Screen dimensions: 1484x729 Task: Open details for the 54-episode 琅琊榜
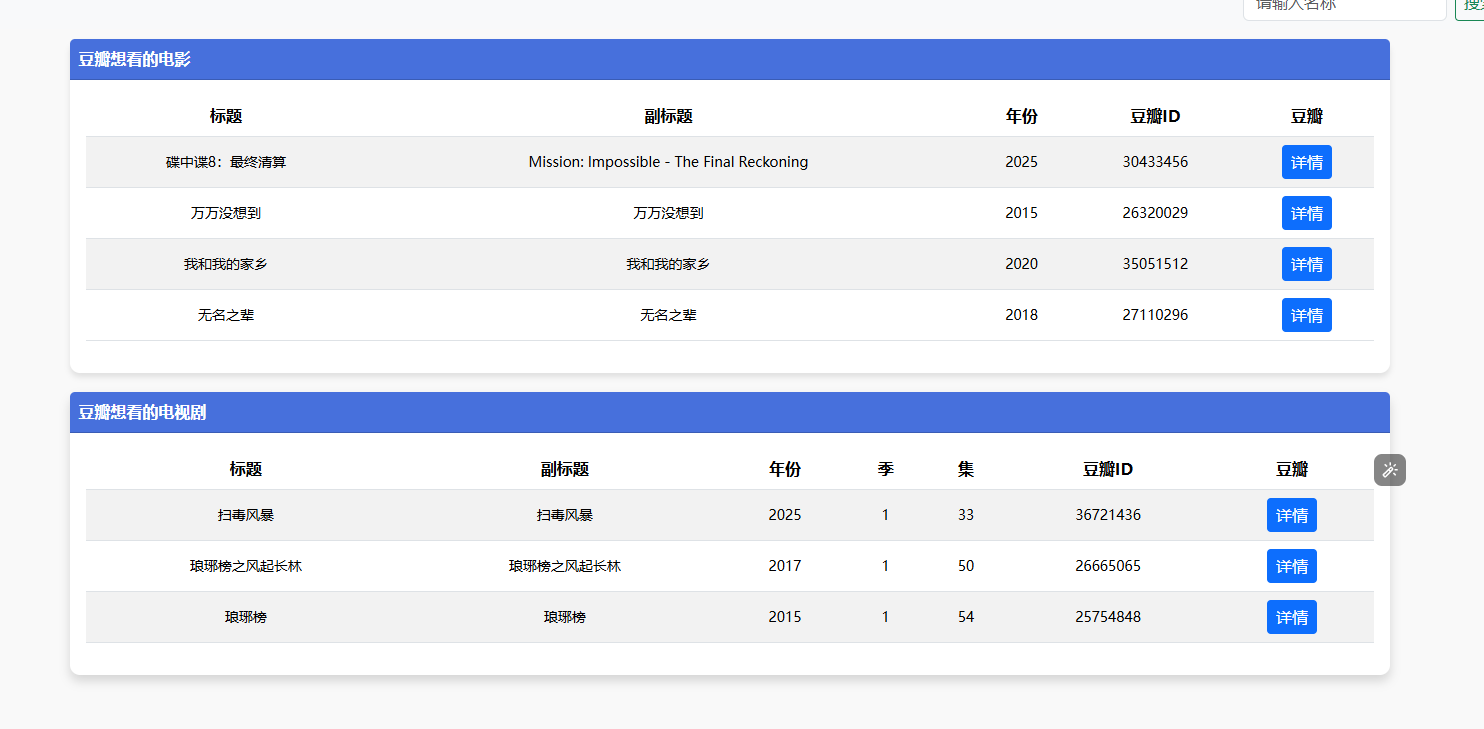(1291, 617)
